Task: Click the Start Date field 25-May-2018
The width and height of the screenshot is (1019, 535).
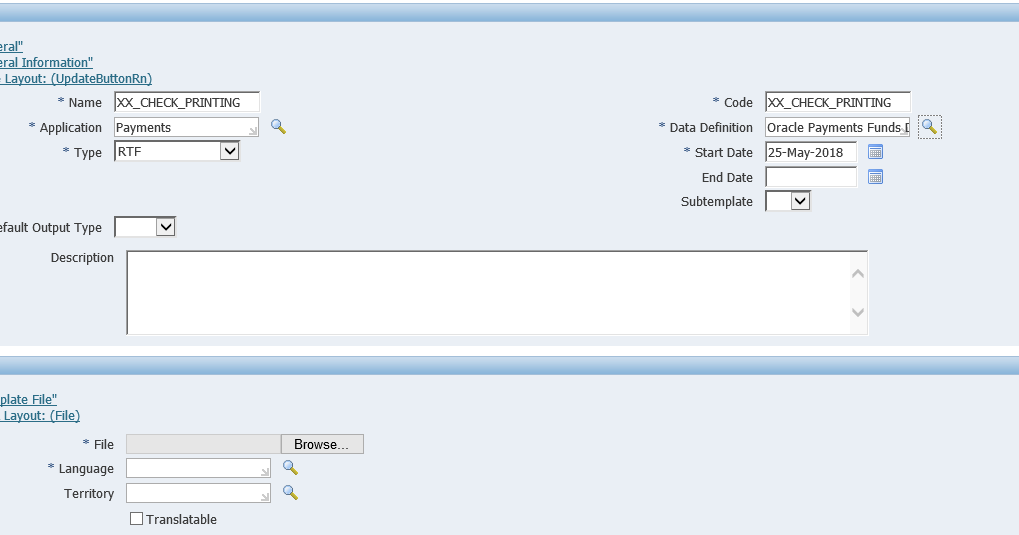Action: click(x=811, y=152)
